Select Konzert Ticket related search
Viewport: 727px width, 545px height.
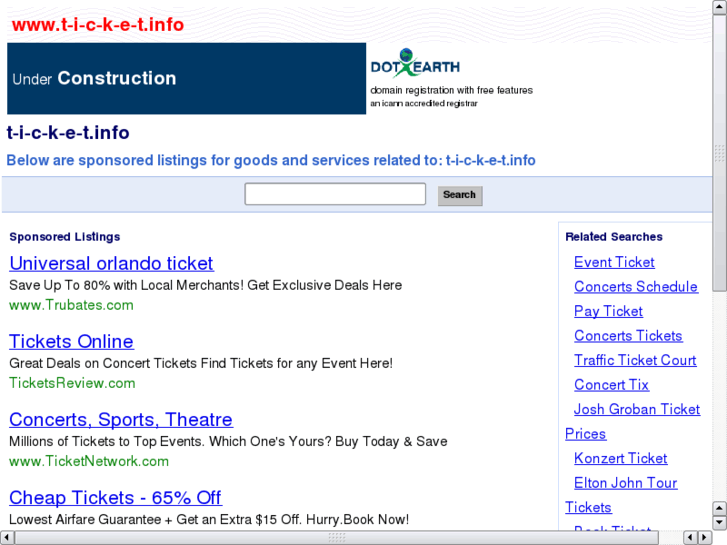point(620,458)
